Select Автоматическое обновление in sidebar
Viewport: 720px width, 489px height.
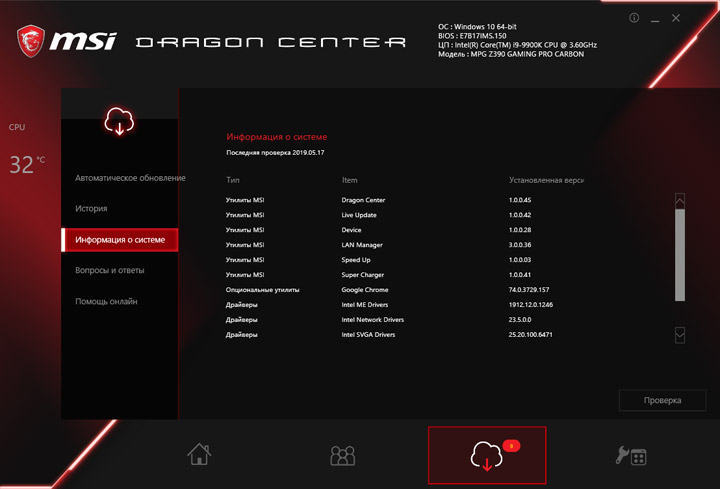click(x=130, y=178)
